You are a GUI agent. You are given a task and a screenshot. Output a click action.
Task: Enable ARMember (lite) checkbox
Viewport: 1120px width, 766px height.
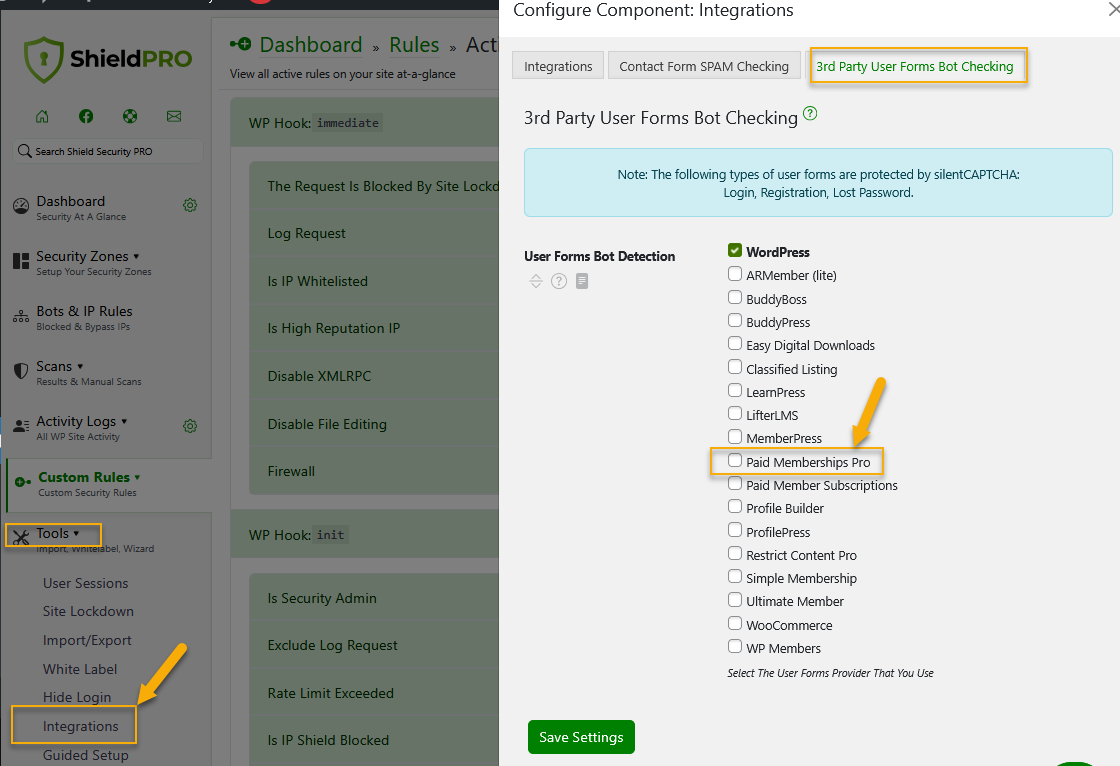(x=734, y=274)
